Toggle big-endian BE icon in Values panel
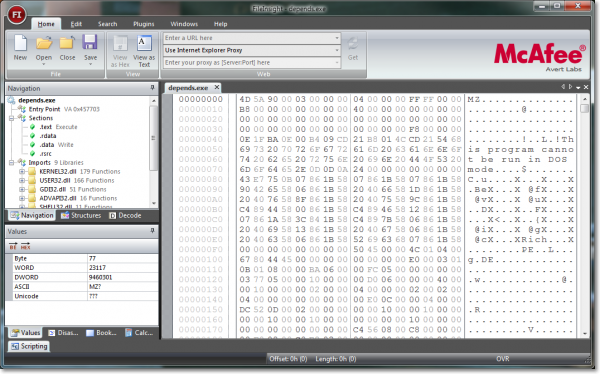The width and height of the screenshot is (600, 374). pyautogui.click(x=13, y=246)
